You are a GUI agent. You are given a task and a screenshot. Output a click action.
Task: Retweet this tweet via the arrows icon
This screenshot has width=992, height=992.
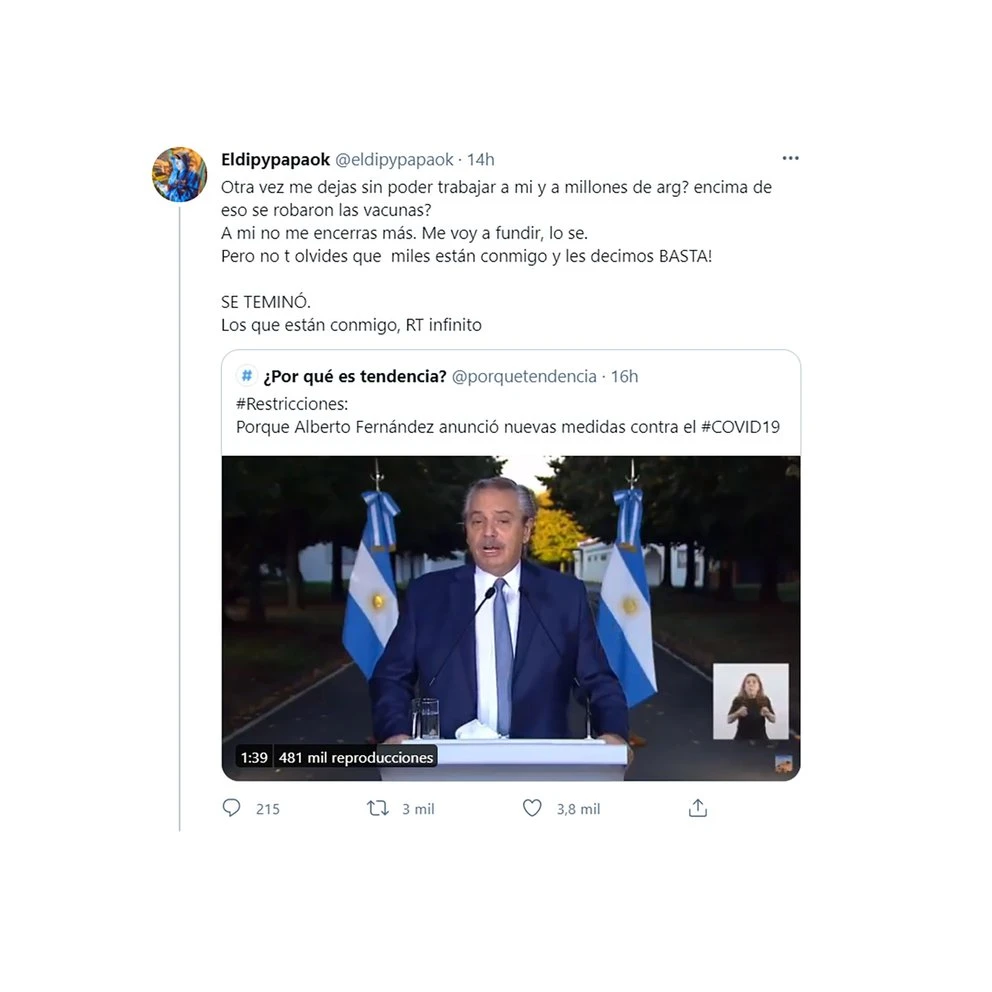pos(378,808)
